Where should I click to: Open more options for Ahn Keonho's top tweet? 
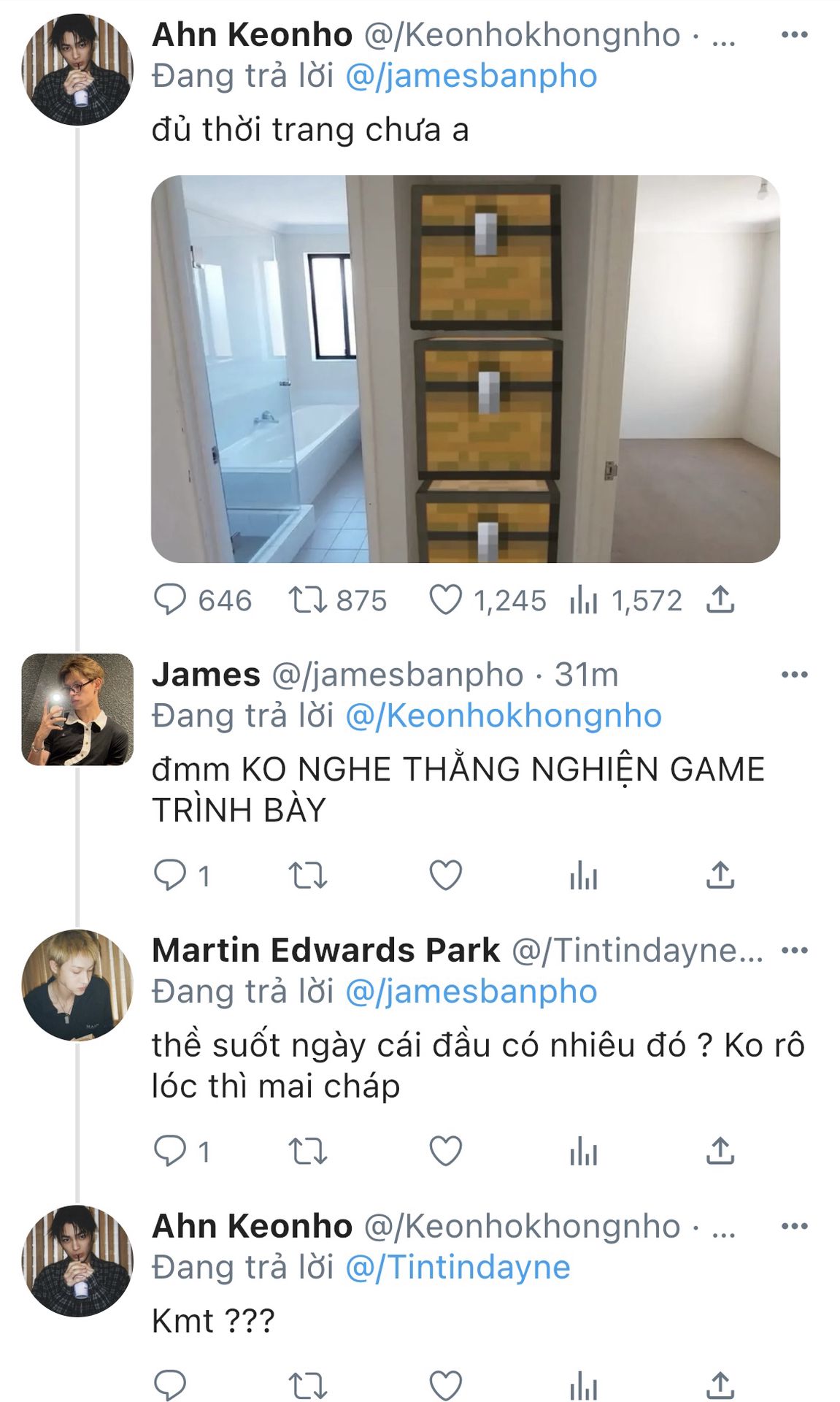pyautogui.click(x=794, y=34)
